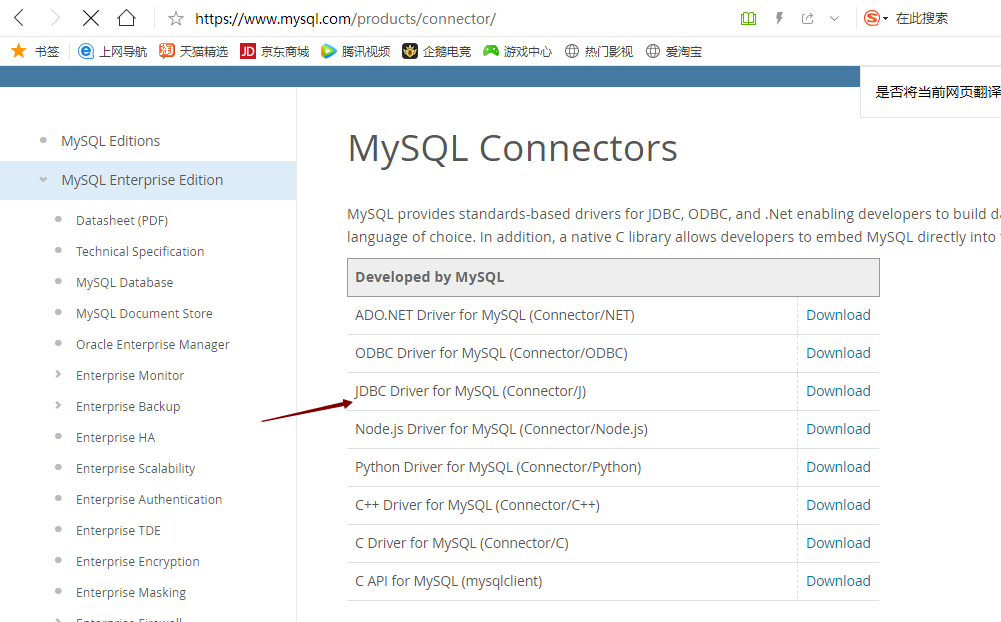The image size is (1001, 622).
Task: Collapse MySQL Enterprise Edition arrow
Action: pos(43,179)
